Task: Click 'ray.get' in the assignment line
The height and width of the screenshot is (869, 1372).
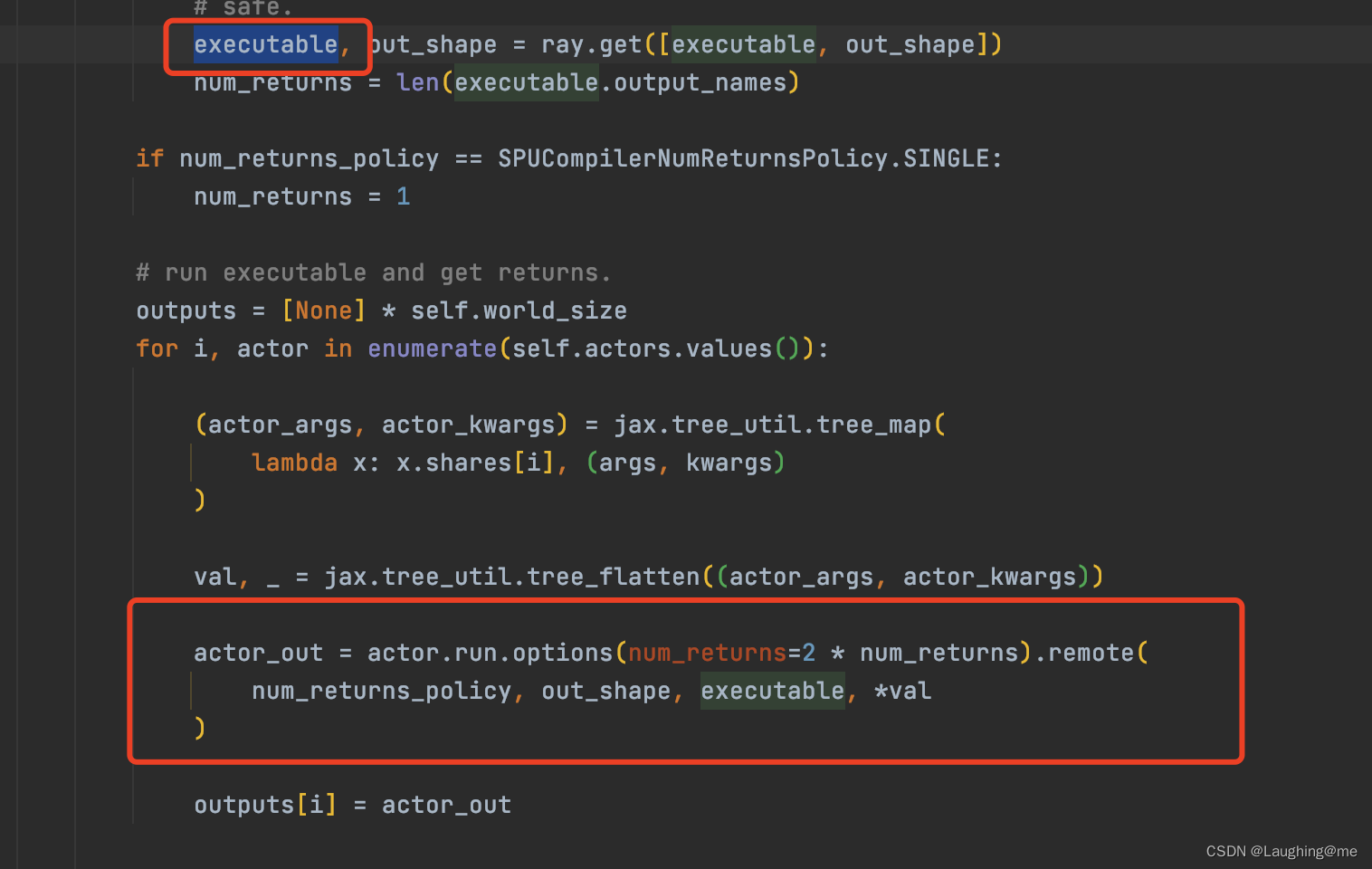Action: [591, 44]
